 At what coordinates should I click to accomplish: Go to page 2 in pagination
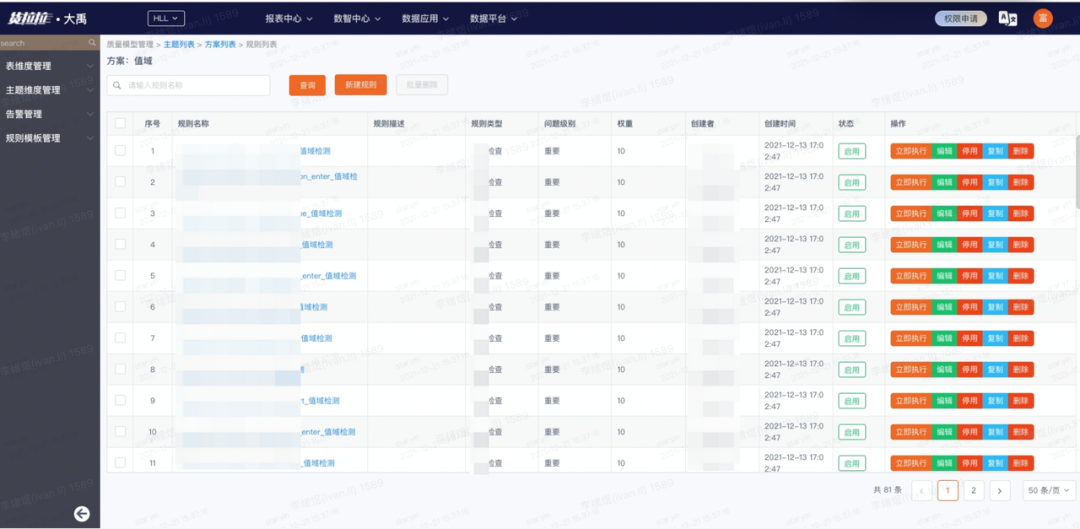(x=973, y=490)
